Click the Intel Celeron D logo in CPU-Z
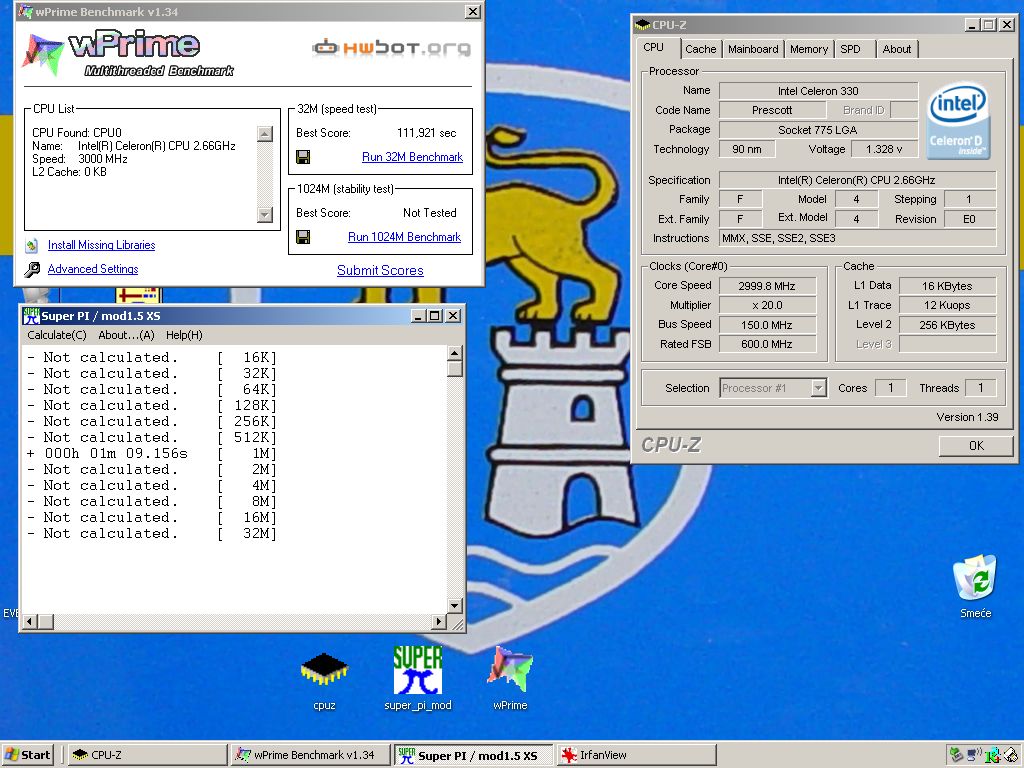Screen dimensions: 1024x768 (x=957, y=120)
